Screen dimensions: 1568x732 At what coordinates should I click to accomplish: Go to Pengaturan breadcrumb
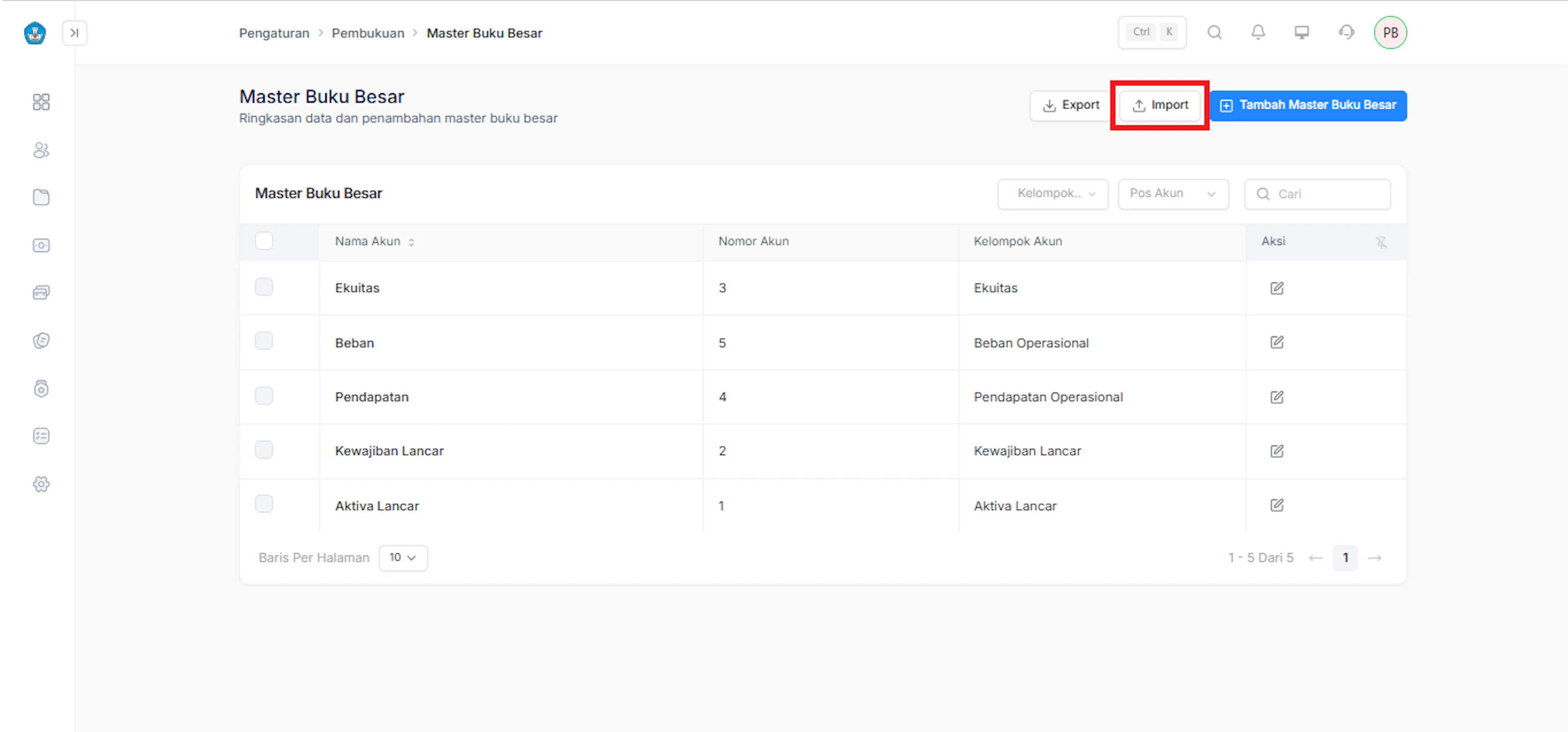pyautogui.click(x=274, y=33)
